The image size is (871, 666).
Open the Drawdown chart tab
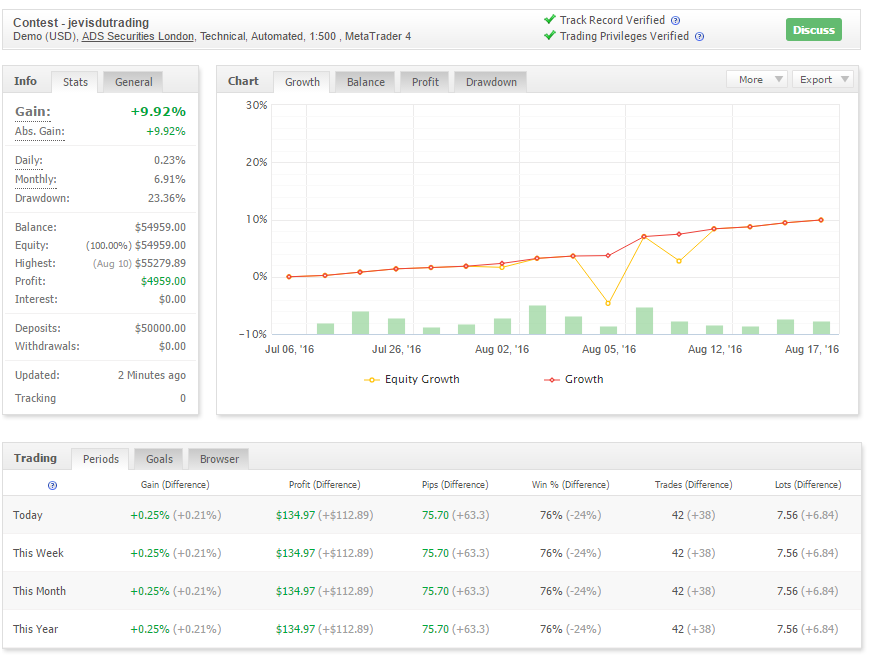click(489, 82)
